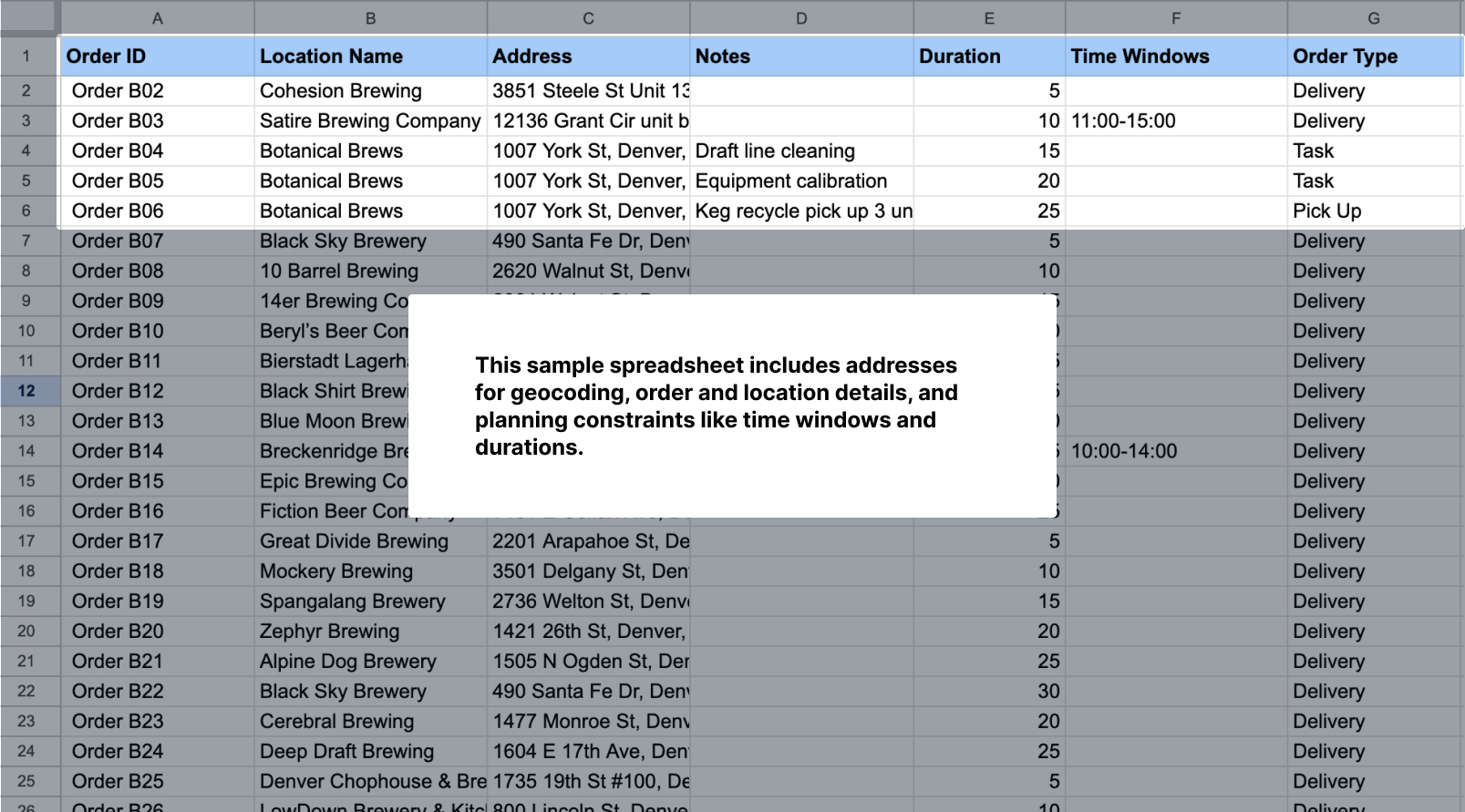Select the Time Windows header cell
1465x812 pixels.
(x=1176, y=57)
